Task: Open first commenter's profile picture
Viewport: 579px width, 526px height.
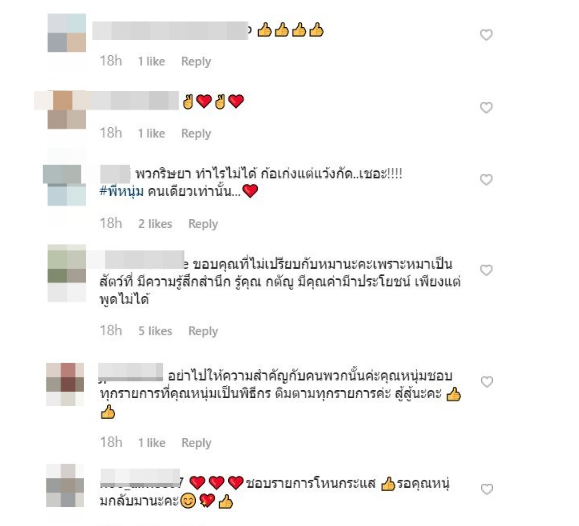Action: [x=67, y=33]
